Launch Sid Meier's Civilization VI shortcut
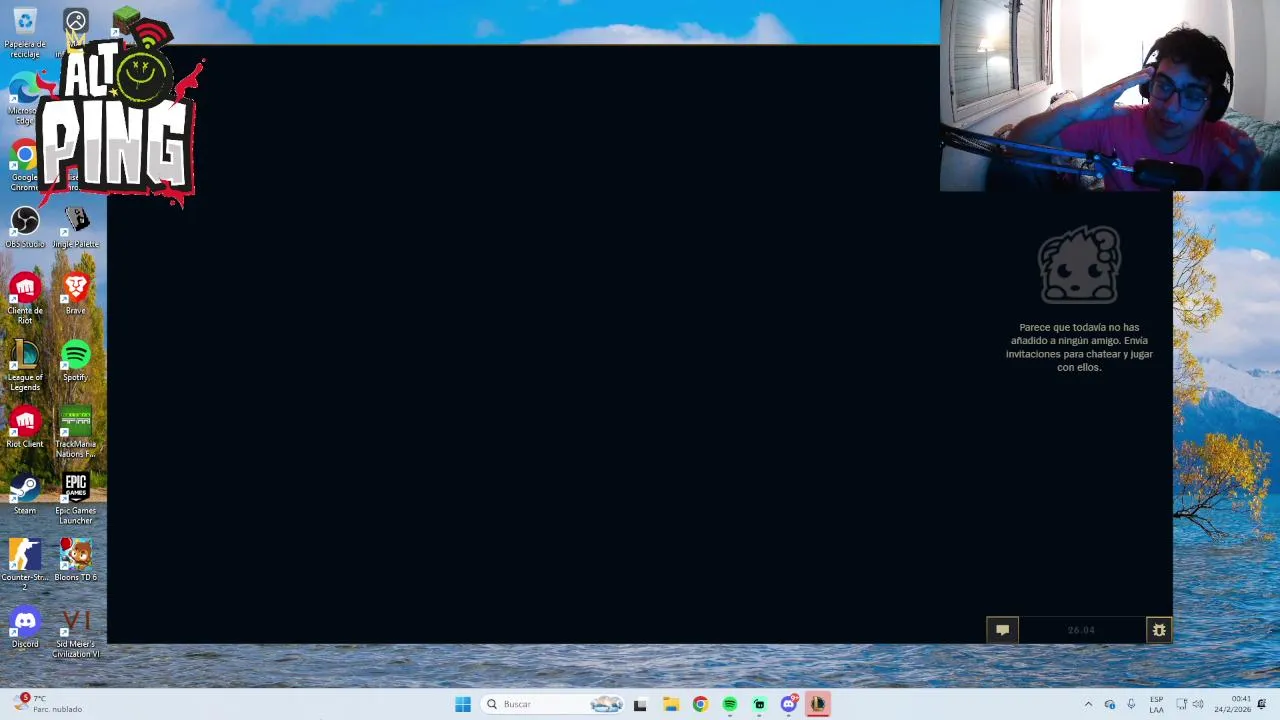The width and height of the screenshot is (1280, 720). (x=76, y=633)
